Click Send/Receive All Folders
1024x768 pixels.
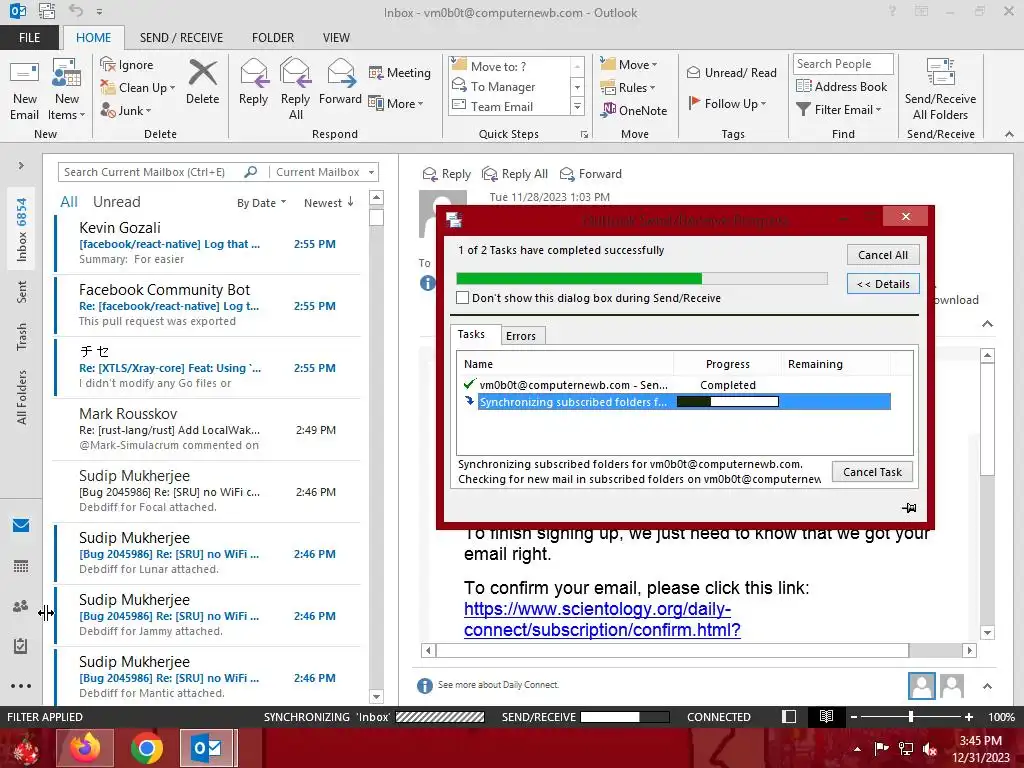tap(940, 89)
